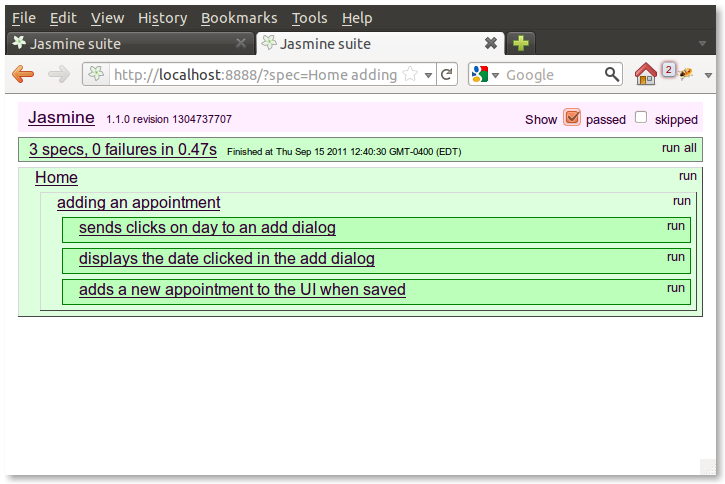Go back with the orange arrow
The height and width of the screenshot is (484, 725).
23,74
